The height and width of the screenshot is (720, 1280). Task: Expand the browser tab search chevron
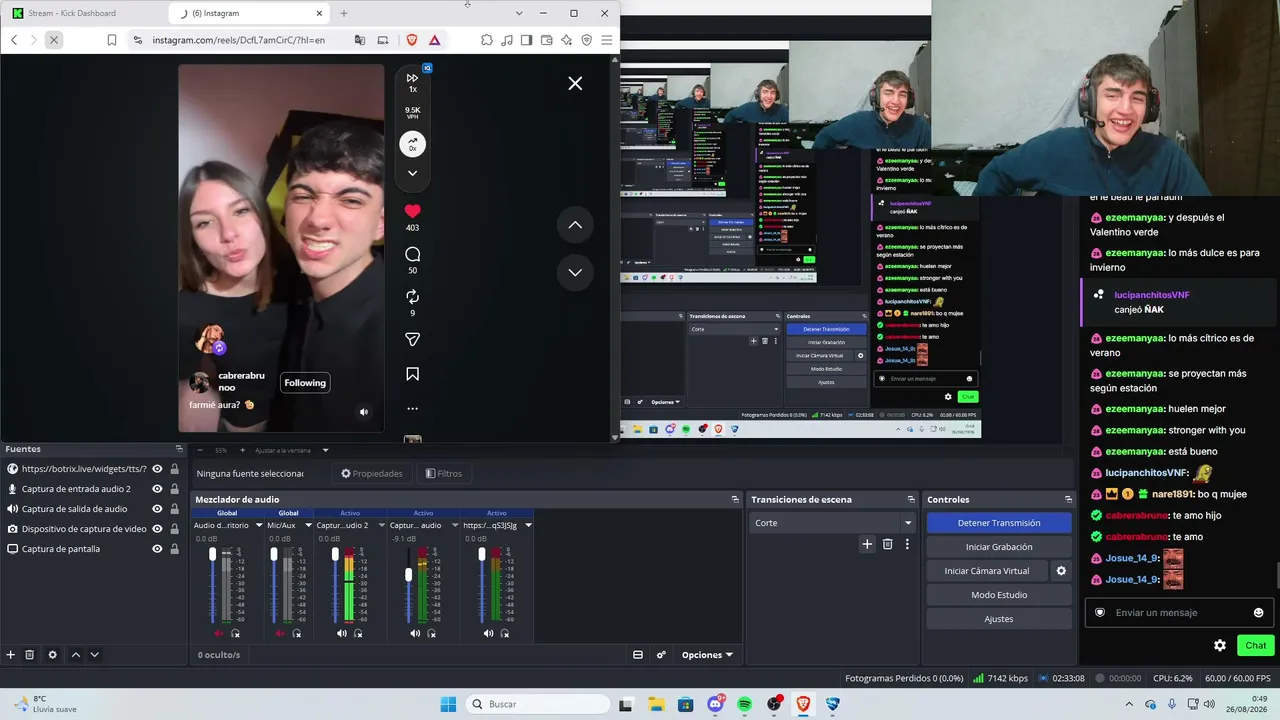click(518, 13)
